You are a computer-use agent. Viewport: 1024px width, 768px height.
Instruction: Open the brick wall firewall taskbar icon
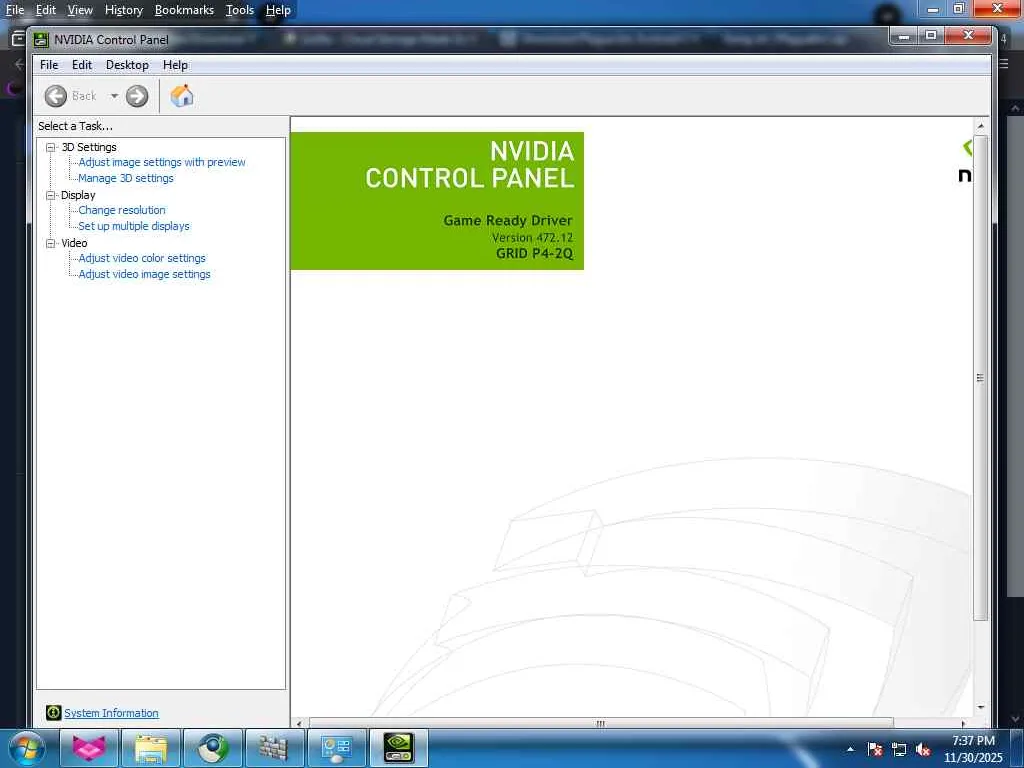pyautogui.click(x=274, y=748)
